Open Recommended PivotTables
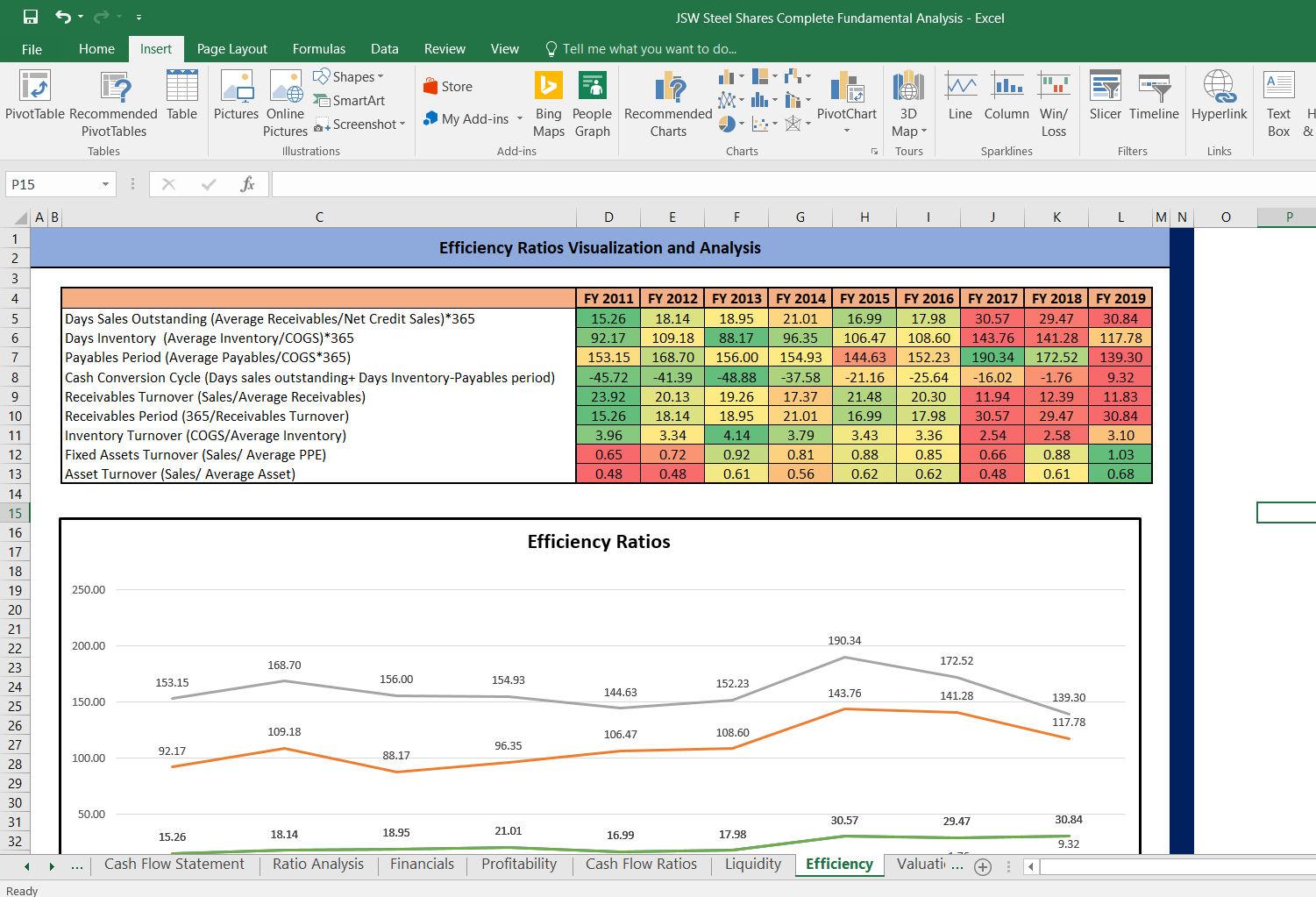 [x=114, y=104]
